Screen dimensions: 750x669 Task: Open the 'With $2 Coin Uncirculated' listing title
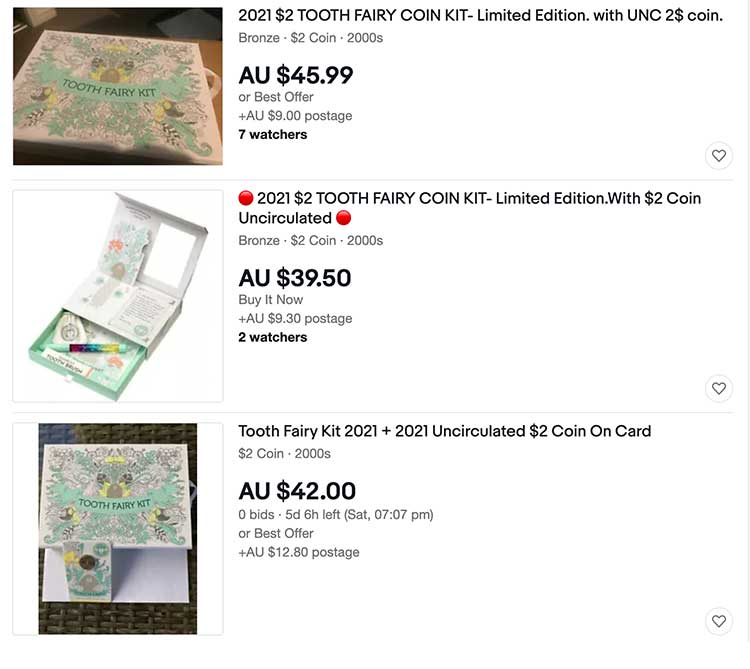pyautogui.click(x=470, y=208)
